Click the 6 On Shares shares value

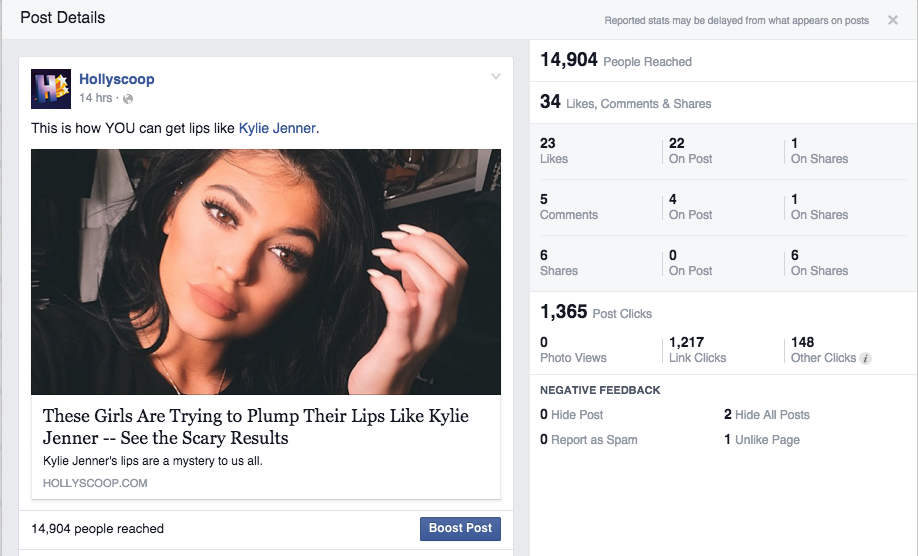click(x=819, y=263)
